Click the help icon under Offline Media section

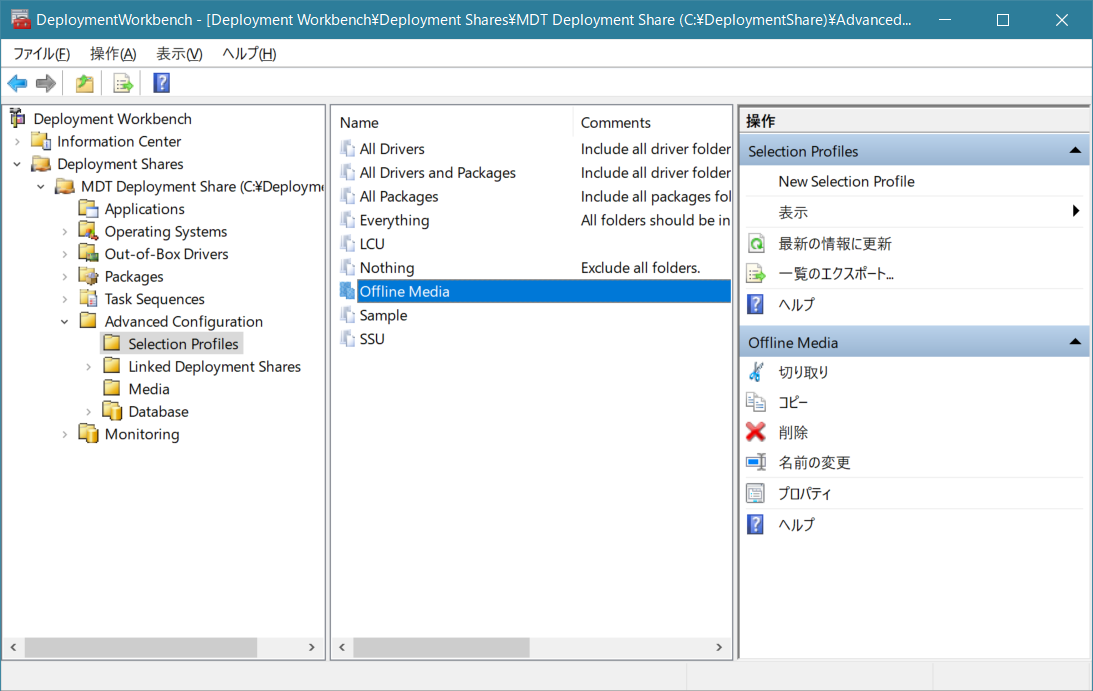click(x=756, y=524)
